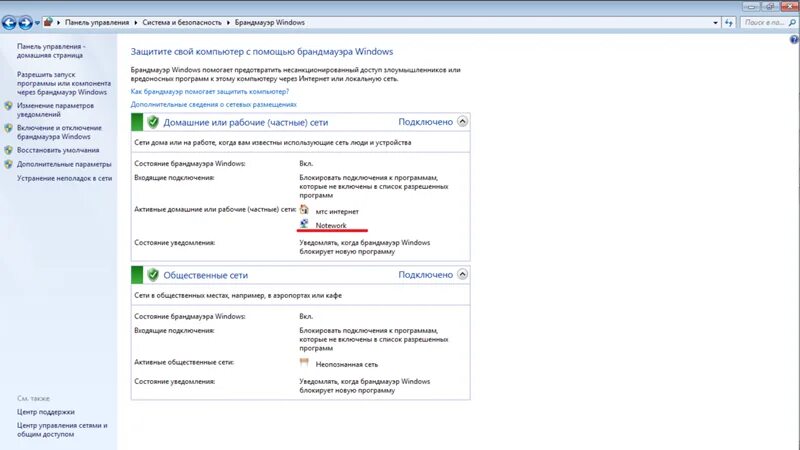Click the 'Общественные сети' heading
The height and width of the screenshot is (450, 800).
pos(205,275)
